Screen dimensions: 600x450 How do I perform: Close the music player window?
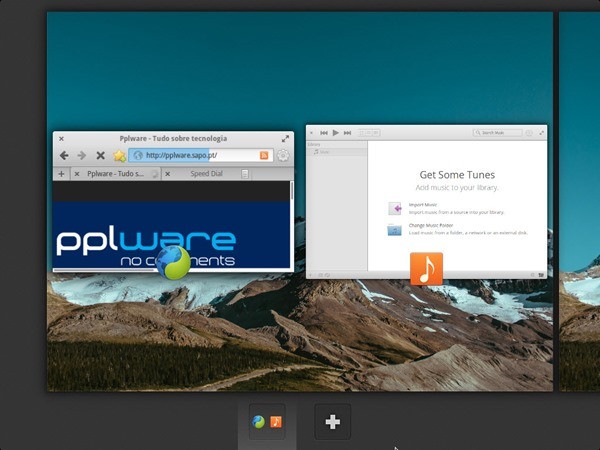coord(311,133)
